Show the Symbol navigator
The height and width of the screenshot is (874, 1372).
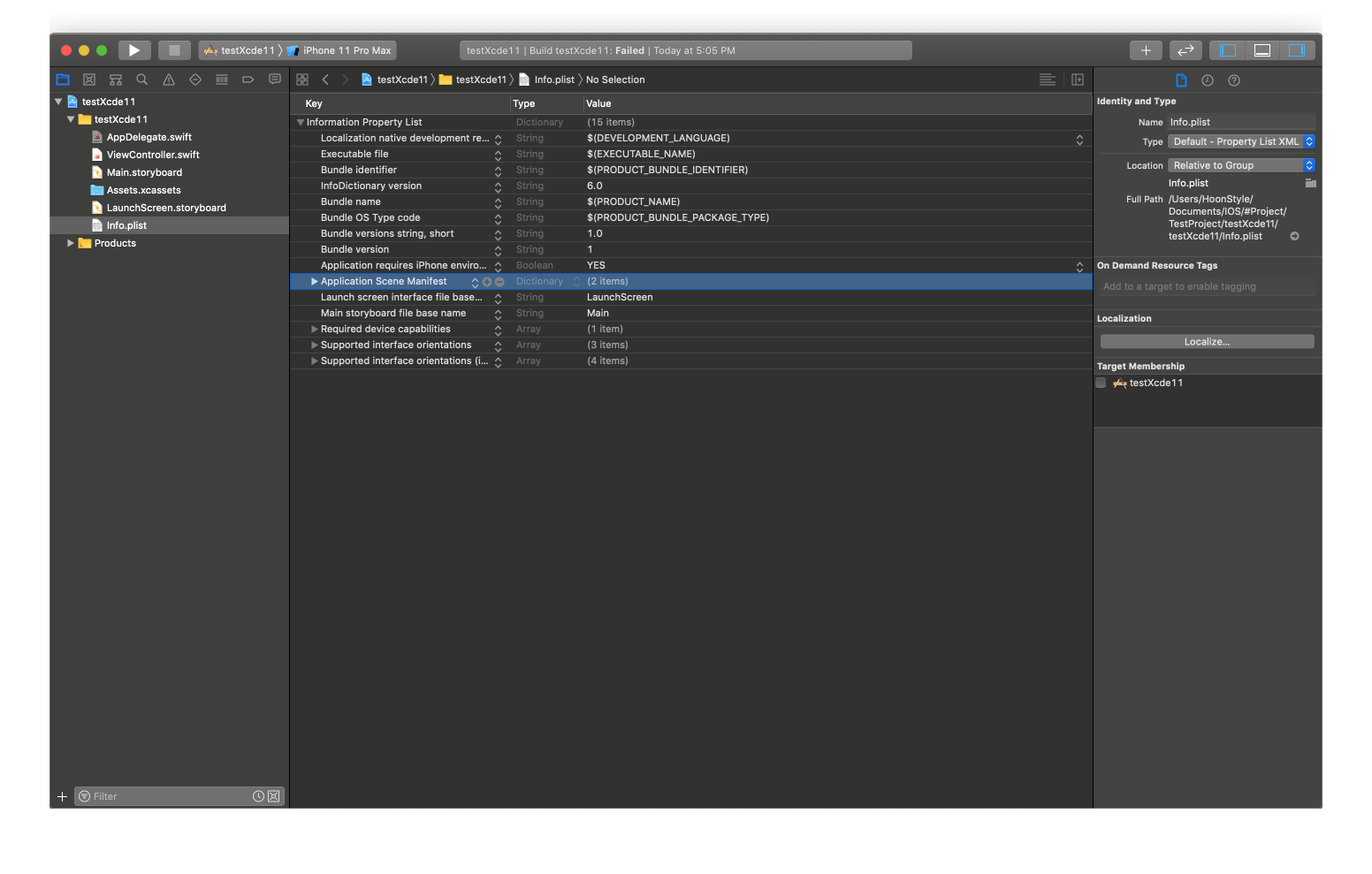[116, 80]
